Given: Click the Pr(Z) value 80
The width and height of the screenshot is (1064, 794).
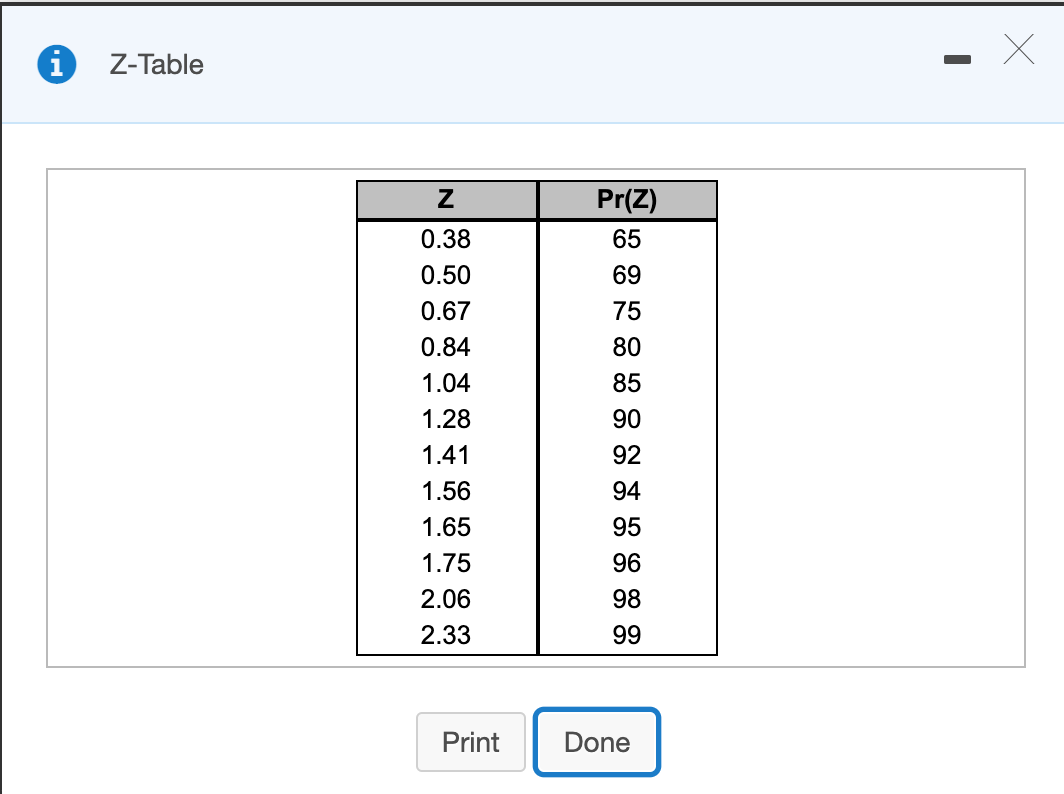Looking at the screenshot, I should [x=627, y=347].
